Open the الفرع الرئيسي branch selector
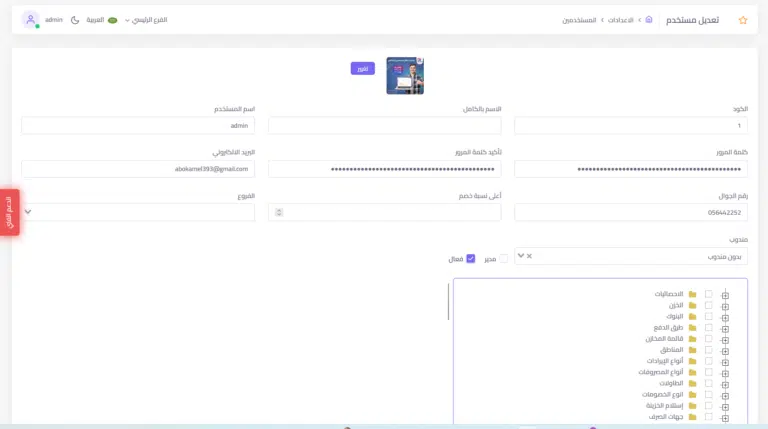768x429 pixels. tap(145, 20)
